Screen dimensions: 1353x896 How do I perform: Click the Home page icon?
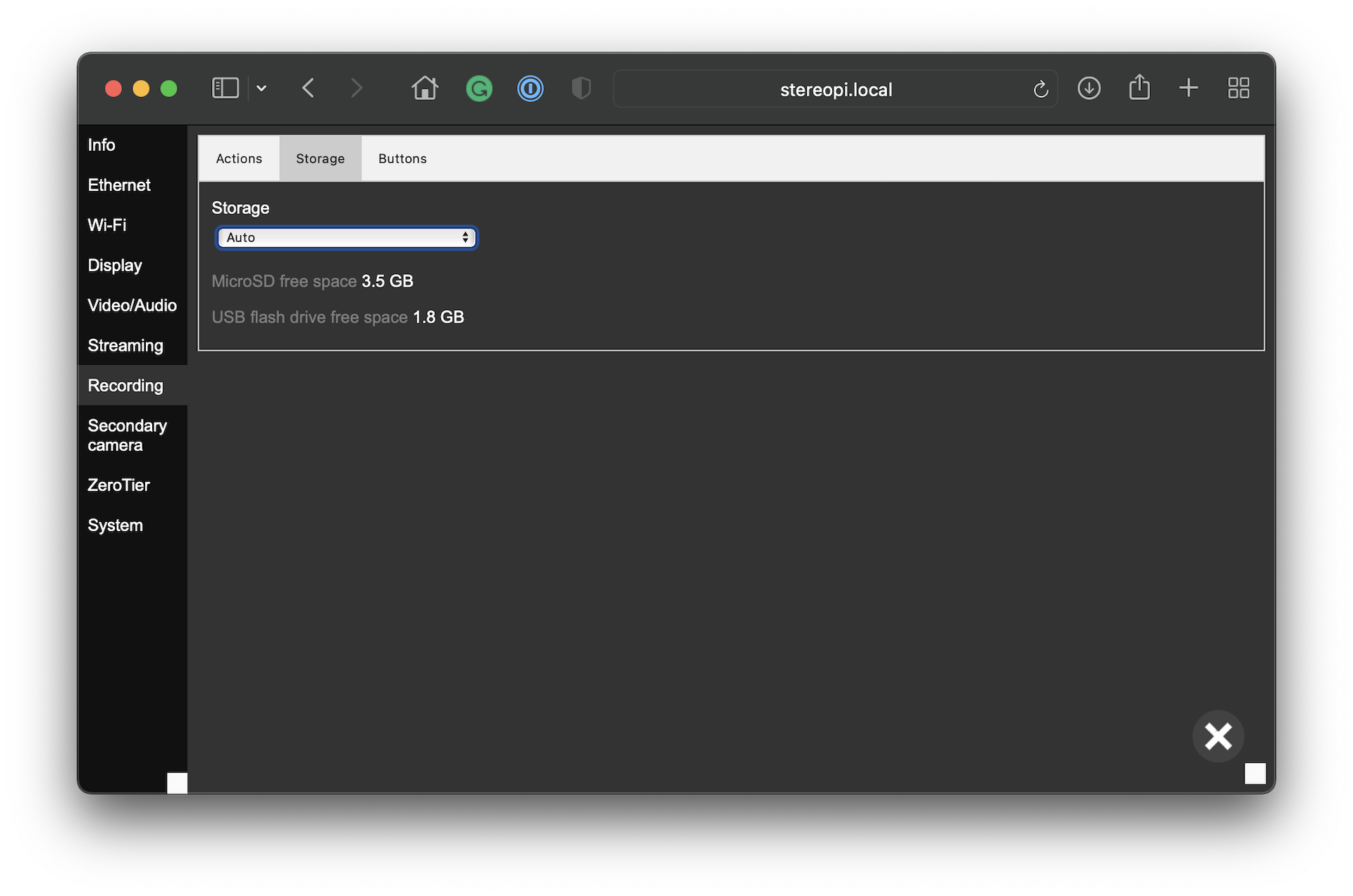point(425,88)
